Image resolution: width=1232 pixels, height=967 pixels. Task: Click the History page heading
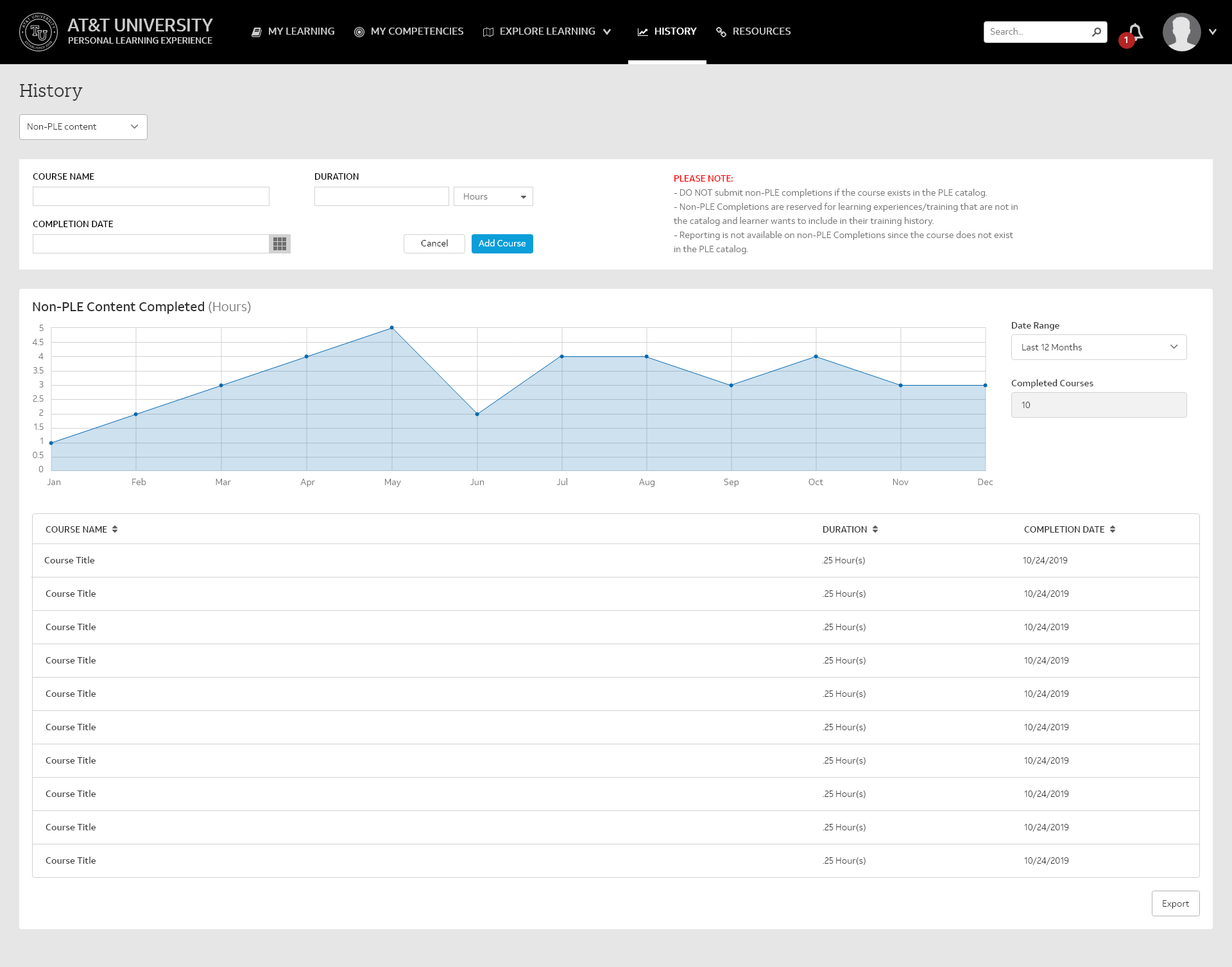coord(51,90)
